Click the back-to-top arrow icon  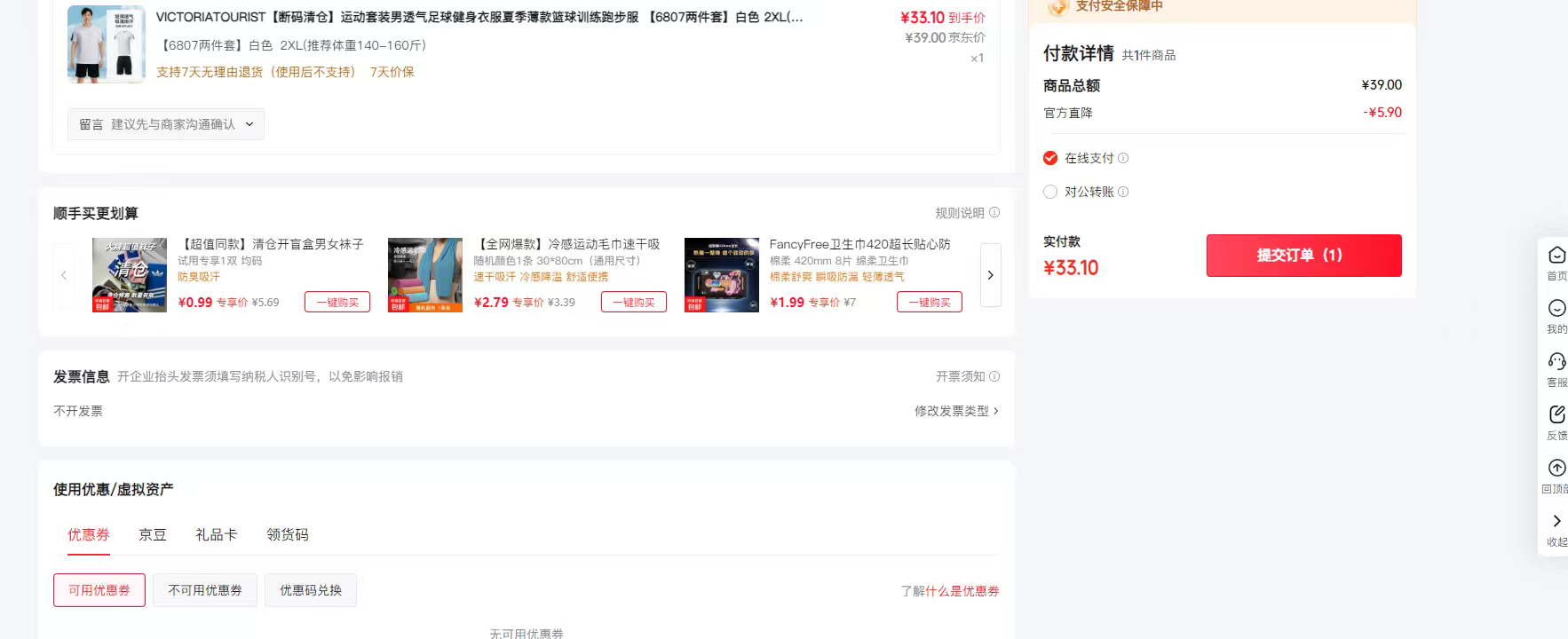pos(1556,468)
